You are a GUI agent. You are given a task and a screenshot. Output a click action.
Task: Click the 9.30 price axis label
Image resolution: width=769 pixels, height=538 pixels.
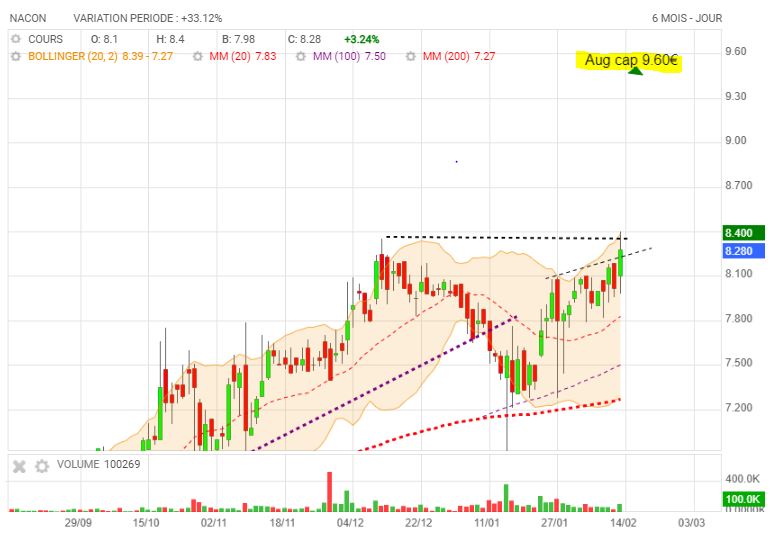click(x=736, y=96)
